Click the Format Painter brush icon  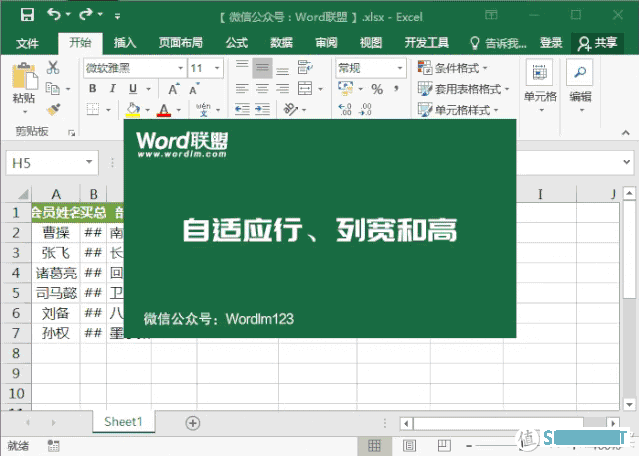53,109
